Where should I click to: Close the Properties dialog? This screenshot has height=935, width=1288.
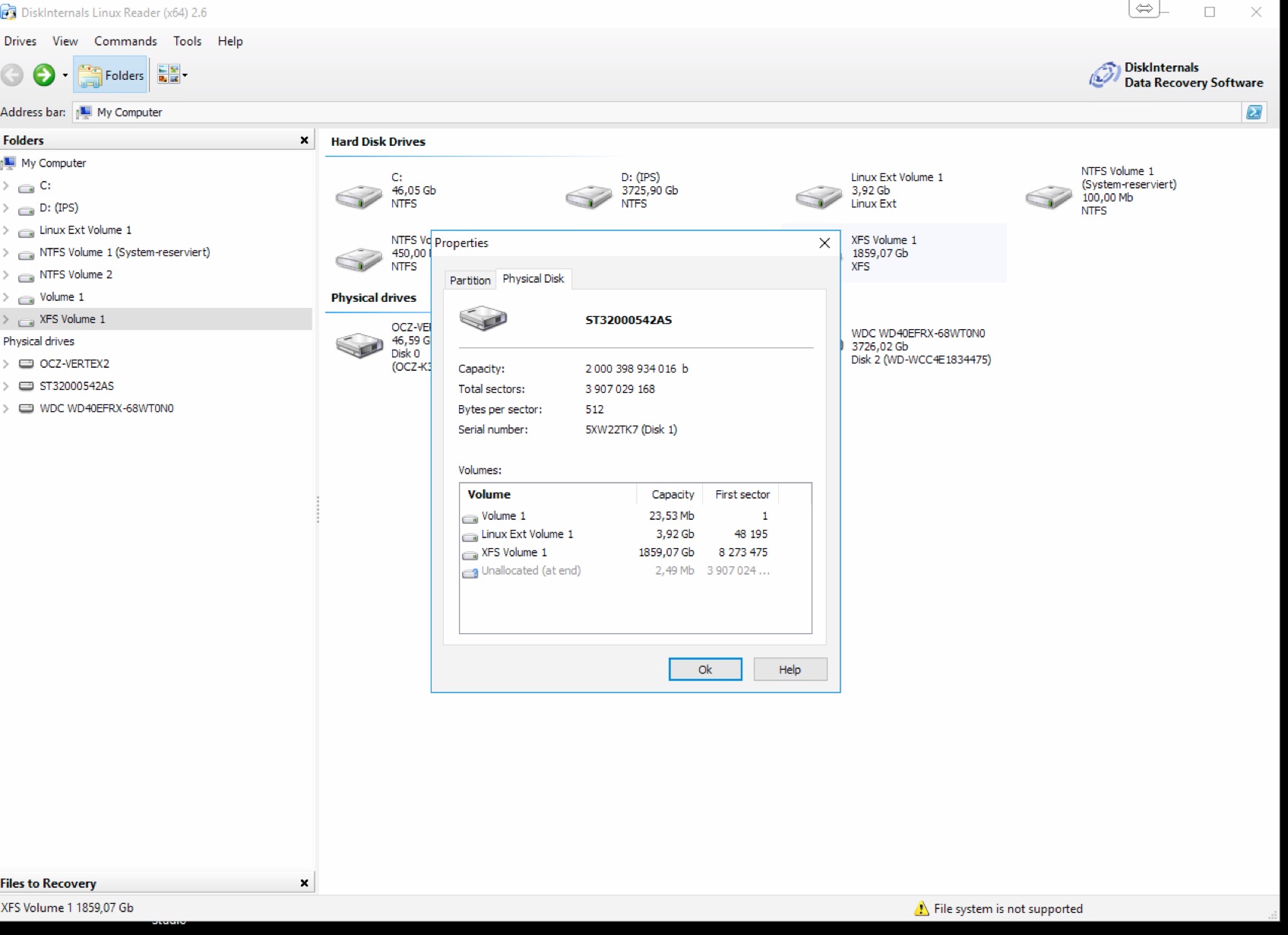coord(824,243)
